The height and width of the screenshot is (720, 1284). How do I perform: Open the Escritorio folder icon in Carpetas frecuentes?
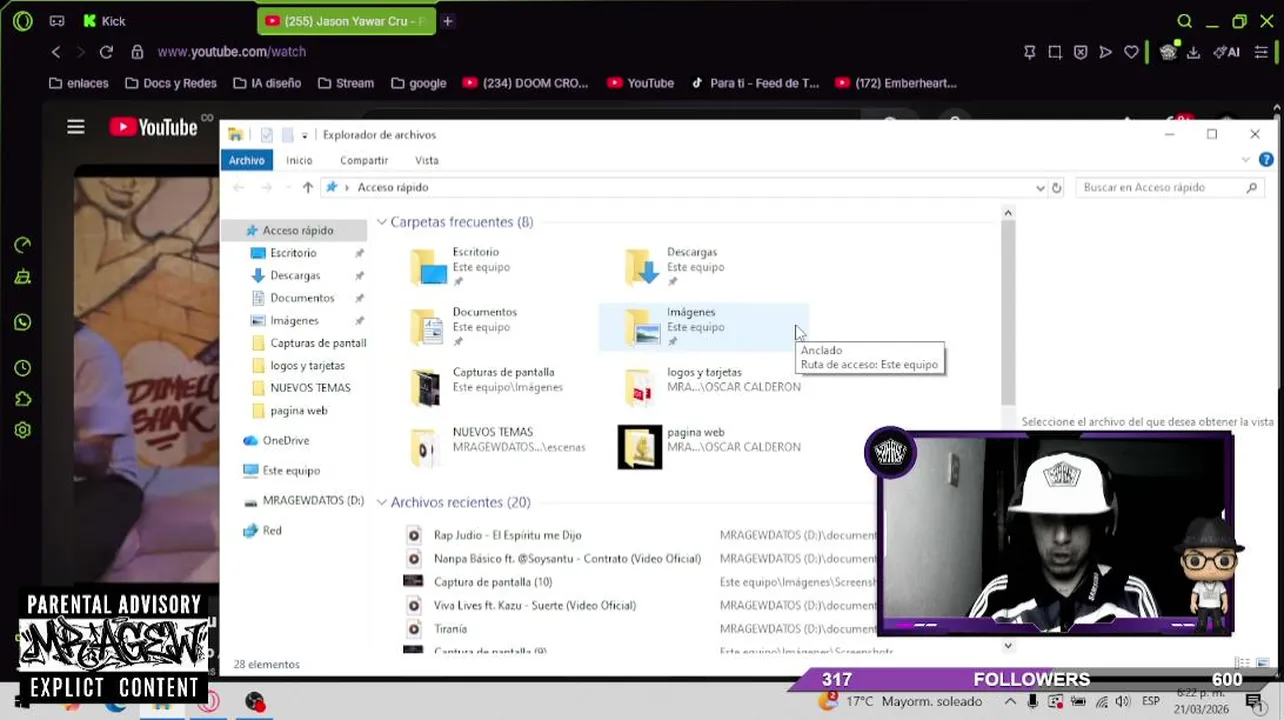429,267
